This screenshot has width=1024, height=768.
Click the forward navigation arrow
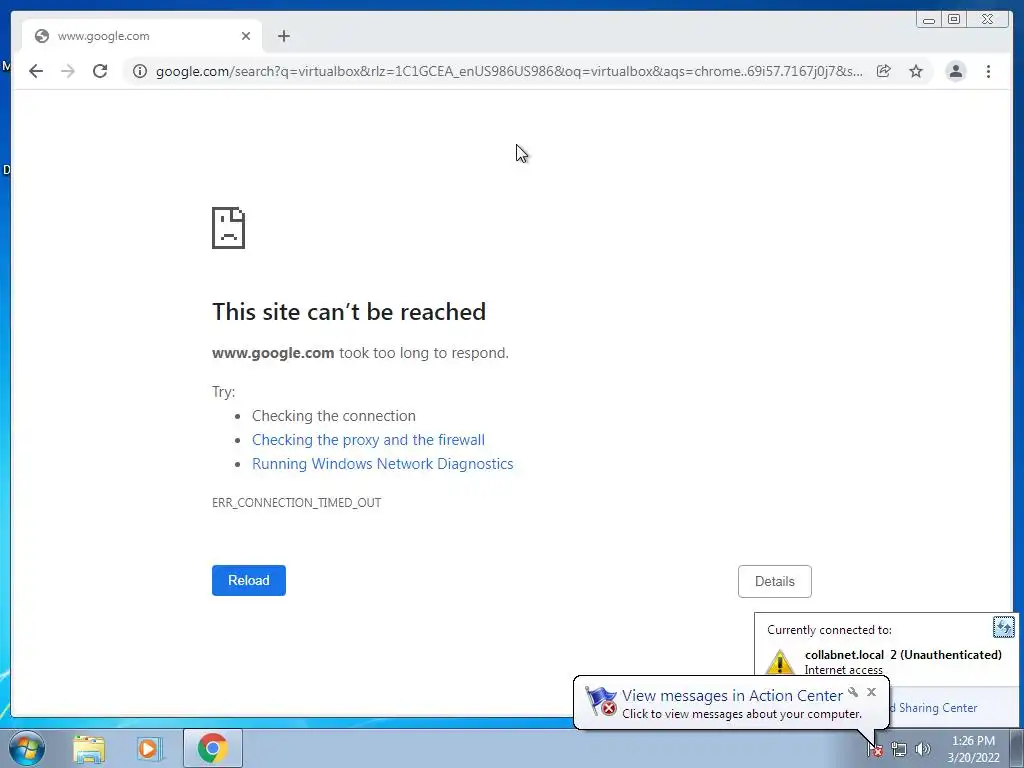pyautogui.click(x=68, y=71)
